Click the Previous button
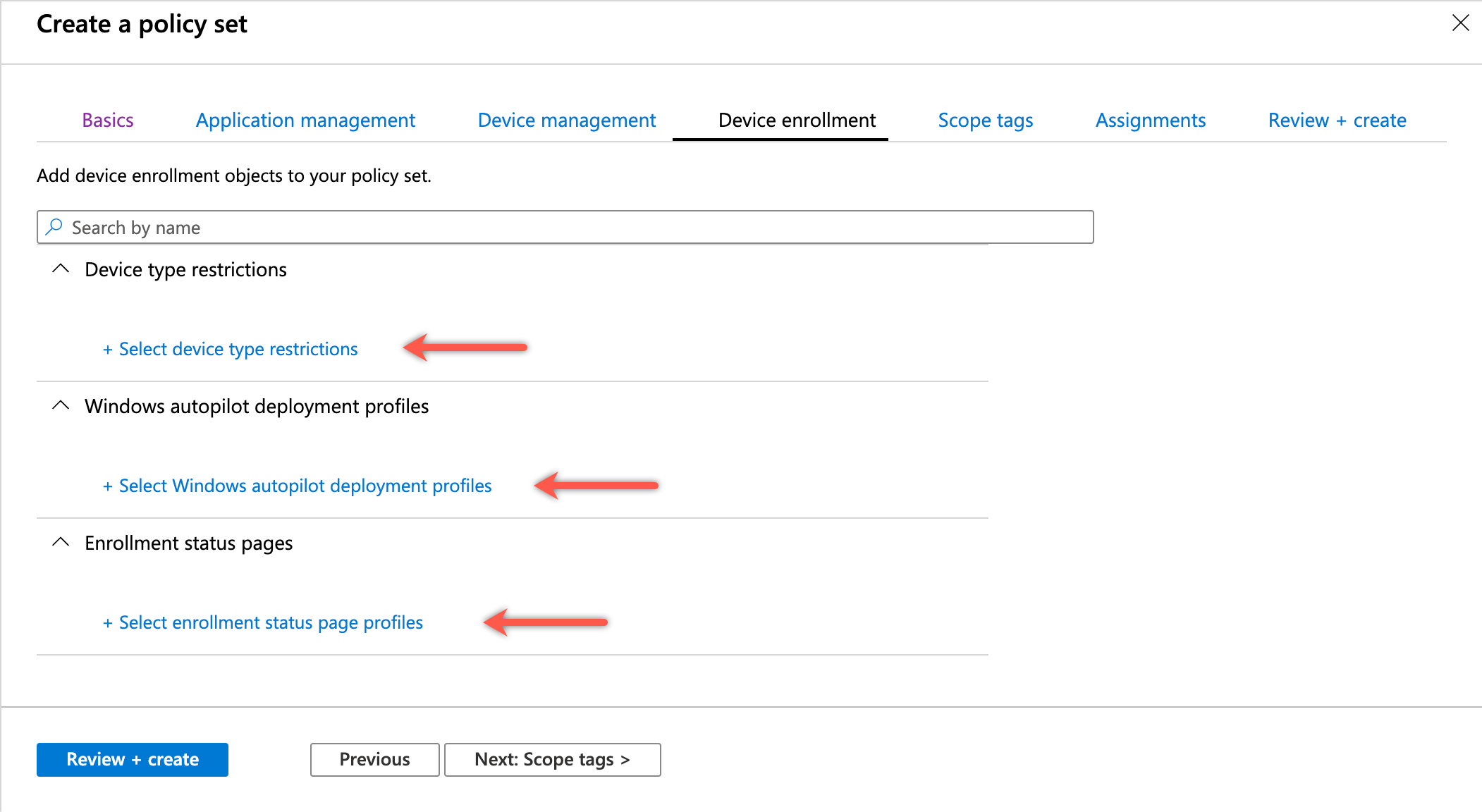 [x=374, y=759]
